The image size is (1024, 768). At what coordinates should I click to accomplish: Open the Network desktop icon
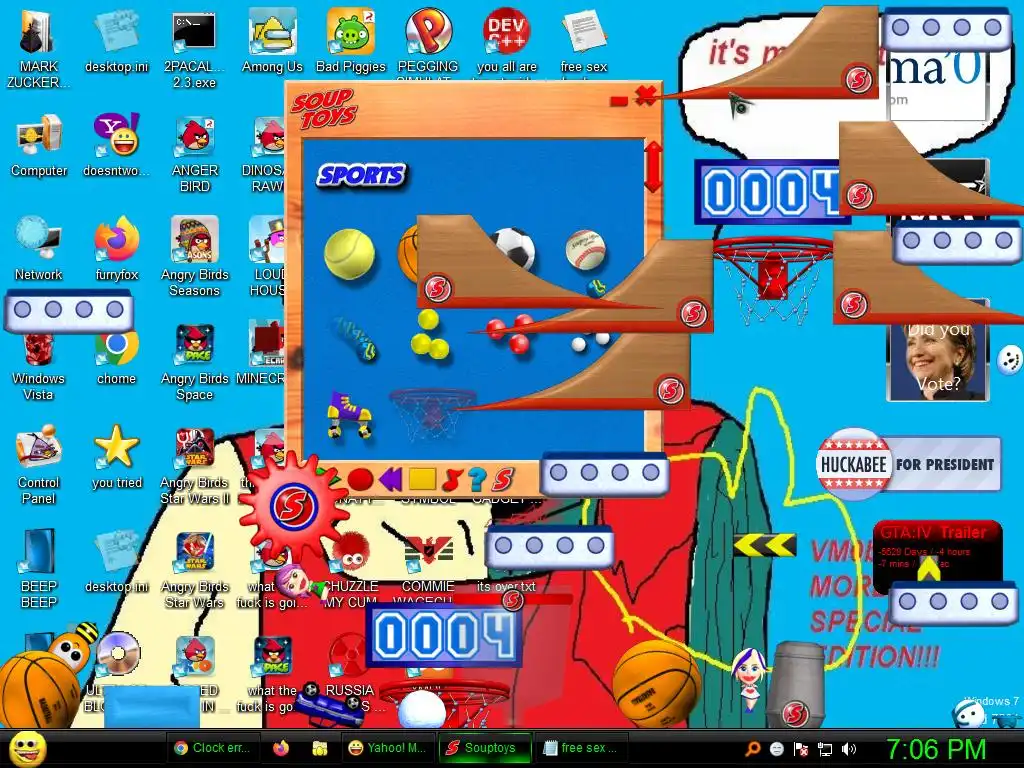(39, 248)
